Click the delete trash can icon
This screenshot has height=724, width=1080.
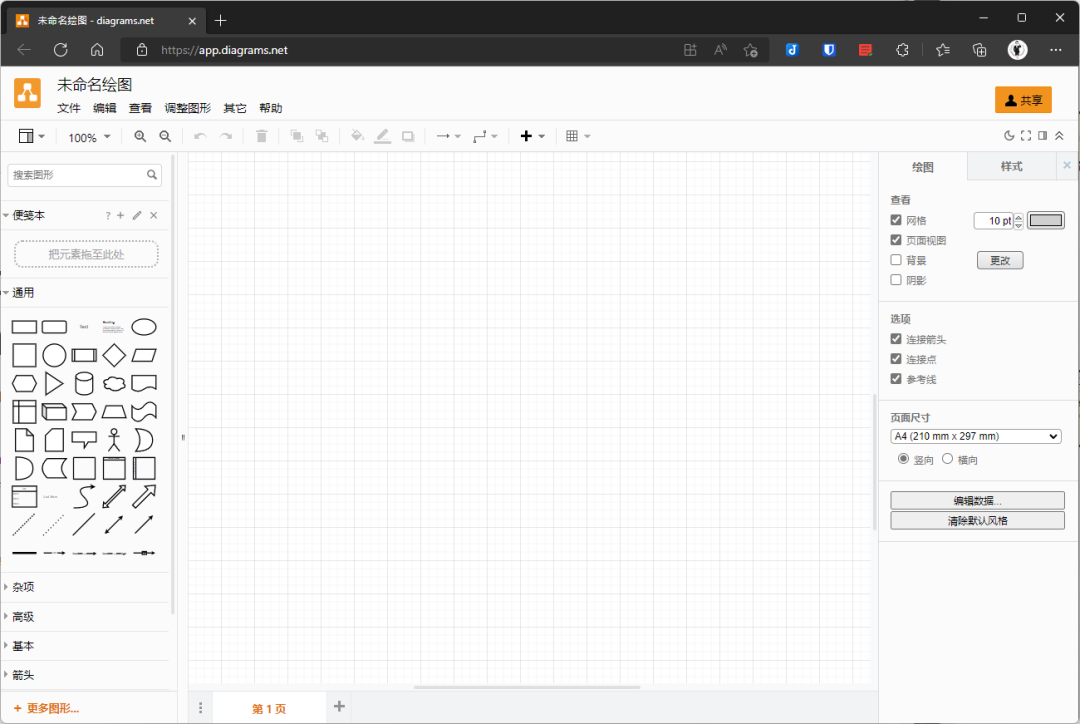coord(262,137)
